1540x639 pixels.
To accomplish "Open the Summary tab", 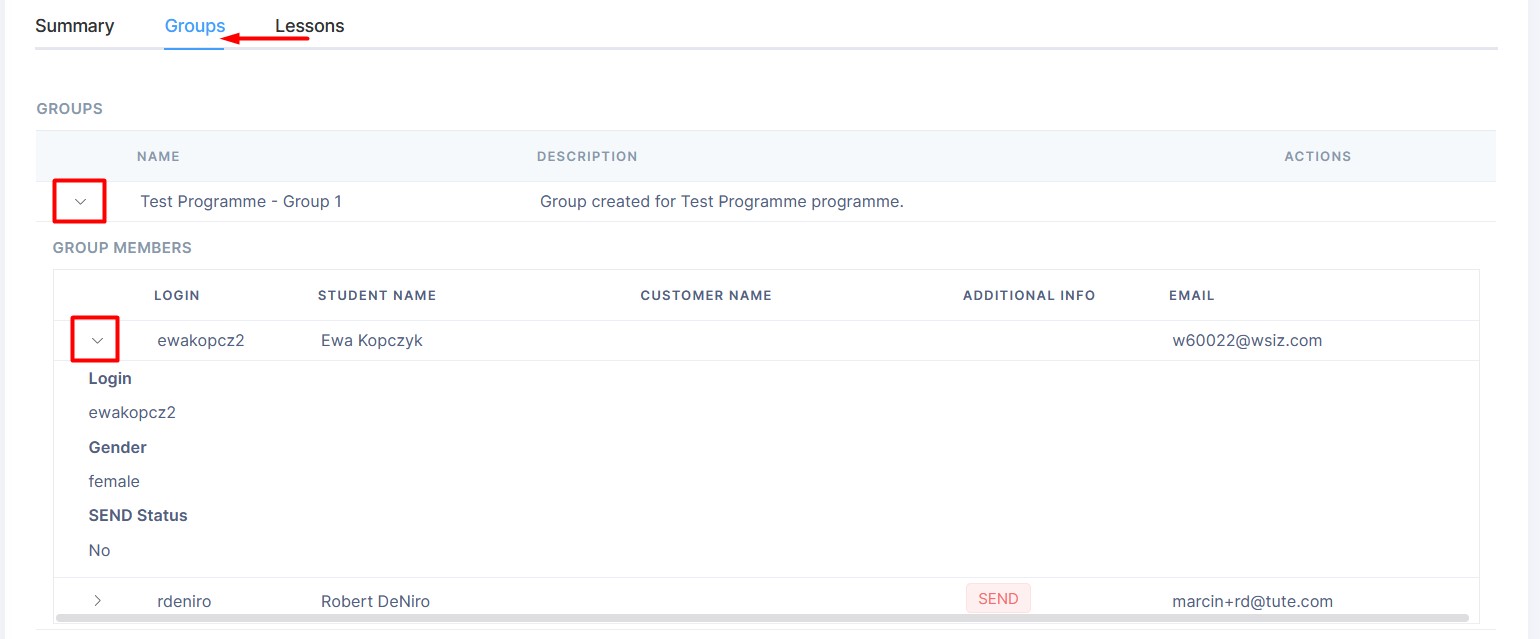I will (74, 26).
